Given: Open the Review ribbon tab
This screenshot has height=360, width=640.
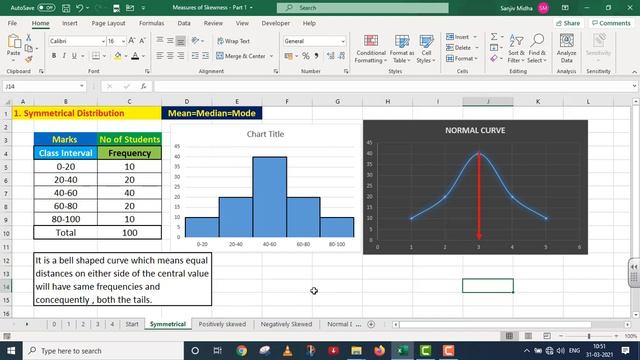Looking at the screenshot, I should 213,23.
